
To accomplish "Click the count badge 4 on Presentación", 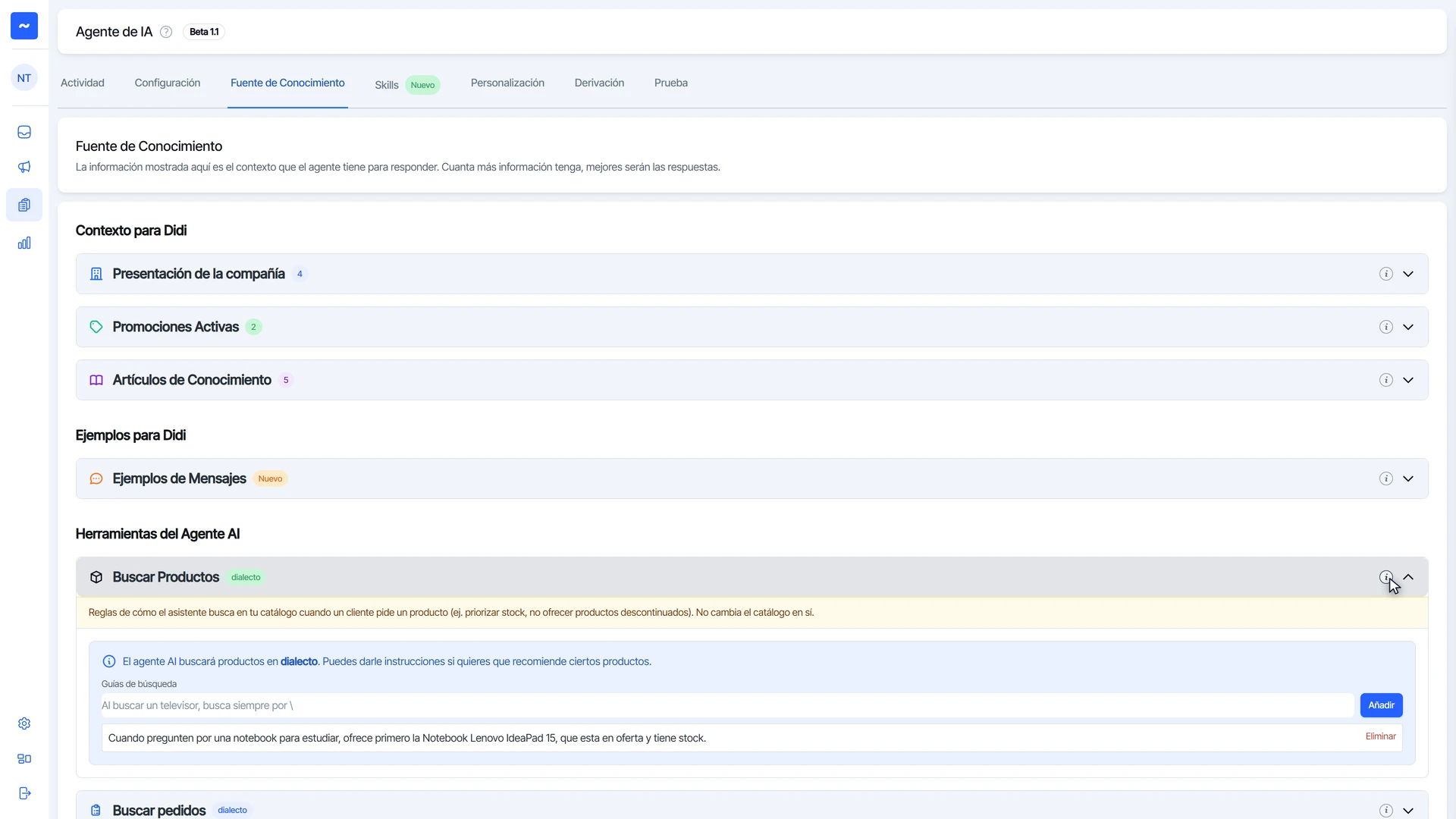I will pos(300,274).
